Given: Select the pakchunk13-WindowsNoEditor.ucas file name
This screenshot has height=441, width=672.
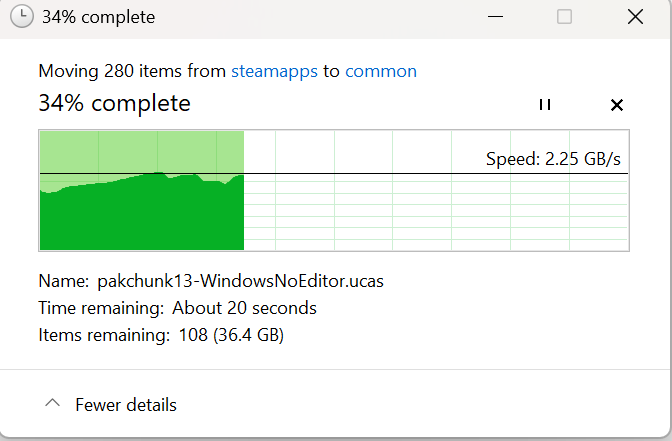Looking at the screenshot, I should 240,281.
